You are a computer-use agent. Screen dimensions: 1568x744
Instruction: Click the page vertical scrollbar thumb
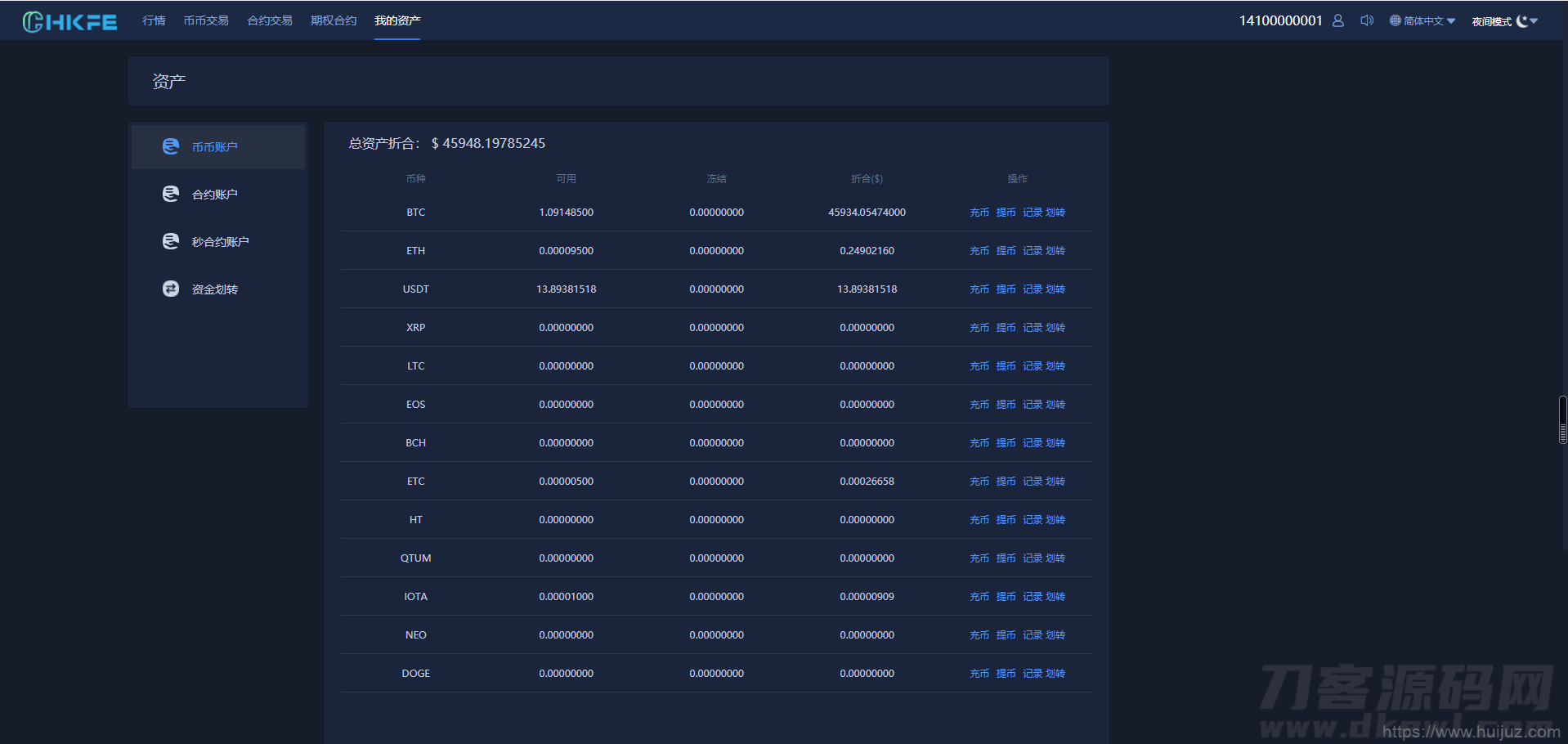[x=1563, y=420]
